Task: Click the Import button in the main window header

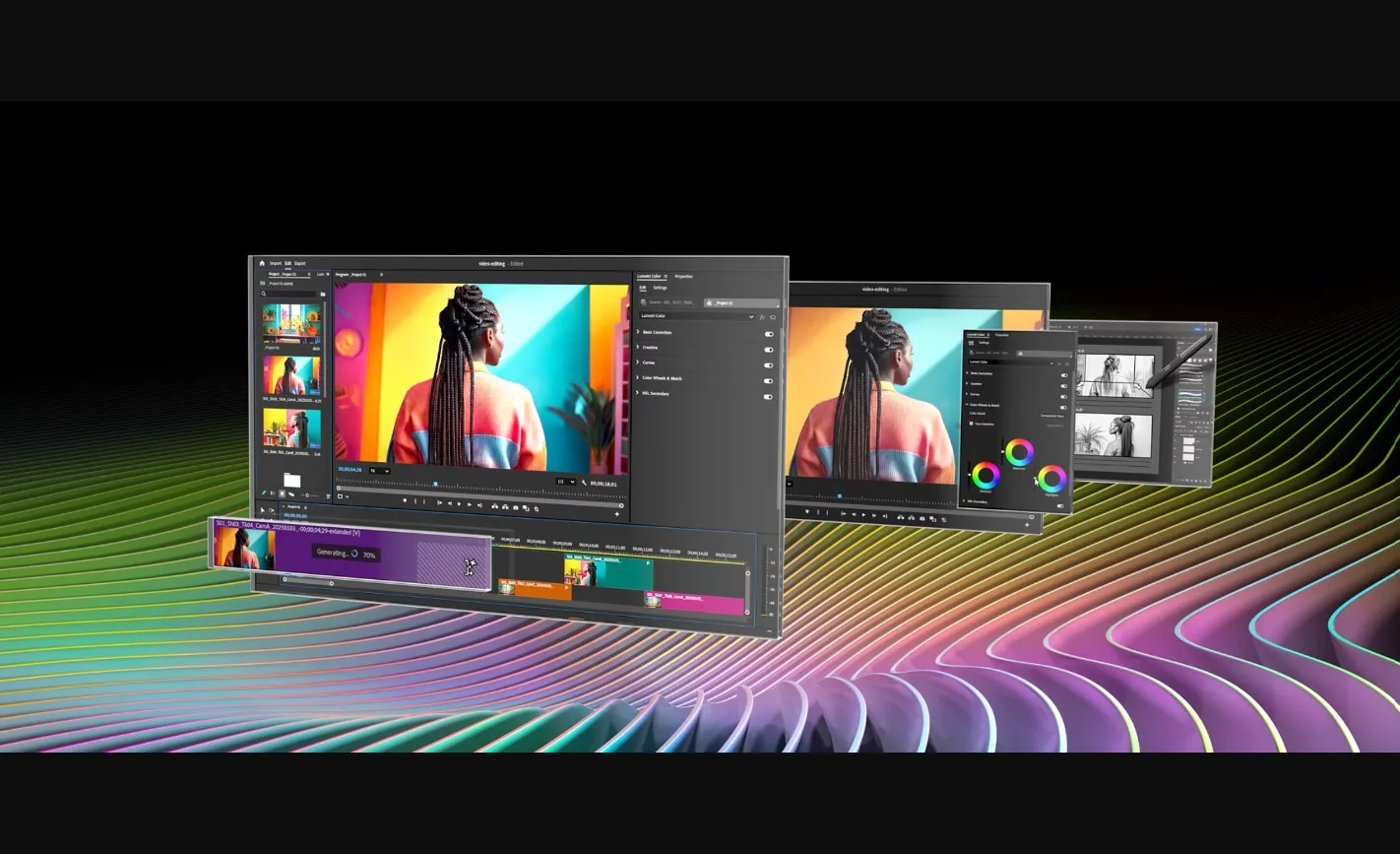Action: click(276, 264)
